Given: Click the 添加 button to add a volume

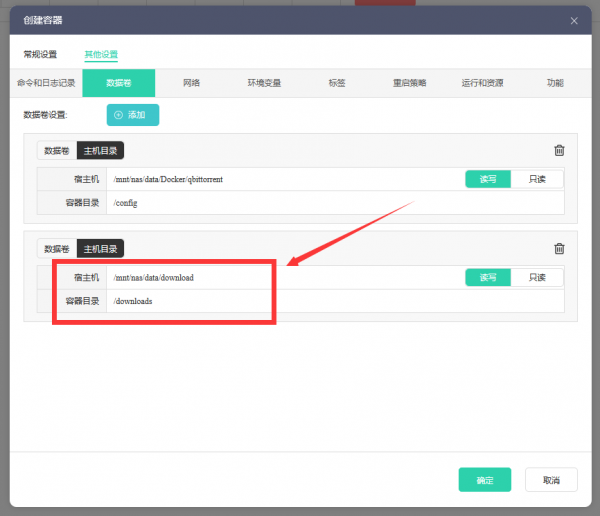Looking at the screenshot, I should (x=132, y=115).
